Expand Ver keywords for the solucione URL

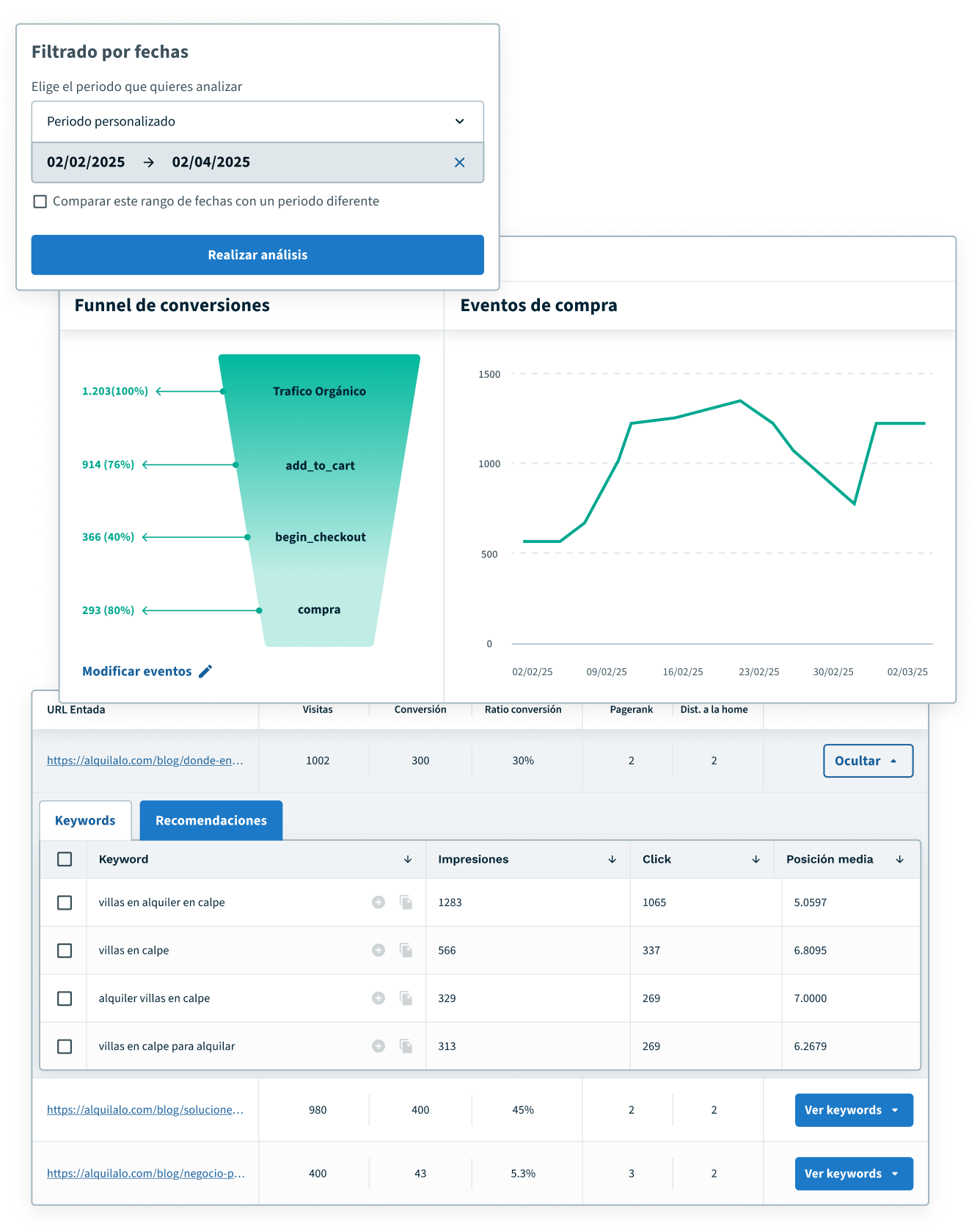853,1110
